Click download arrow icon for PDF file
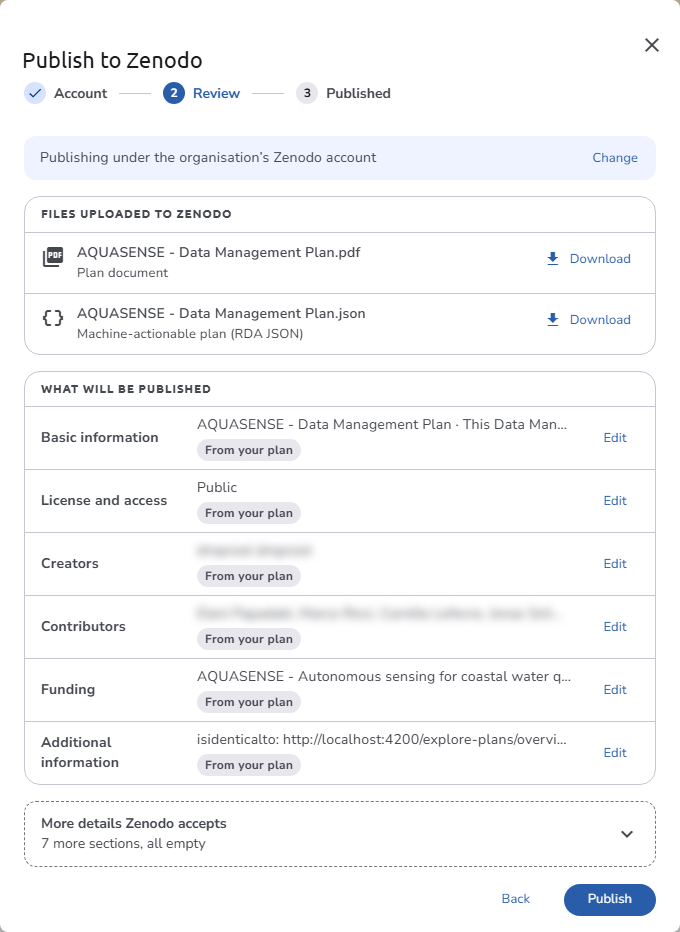The height and width of the screenshot is (932, 680). (x=553, y=259)
